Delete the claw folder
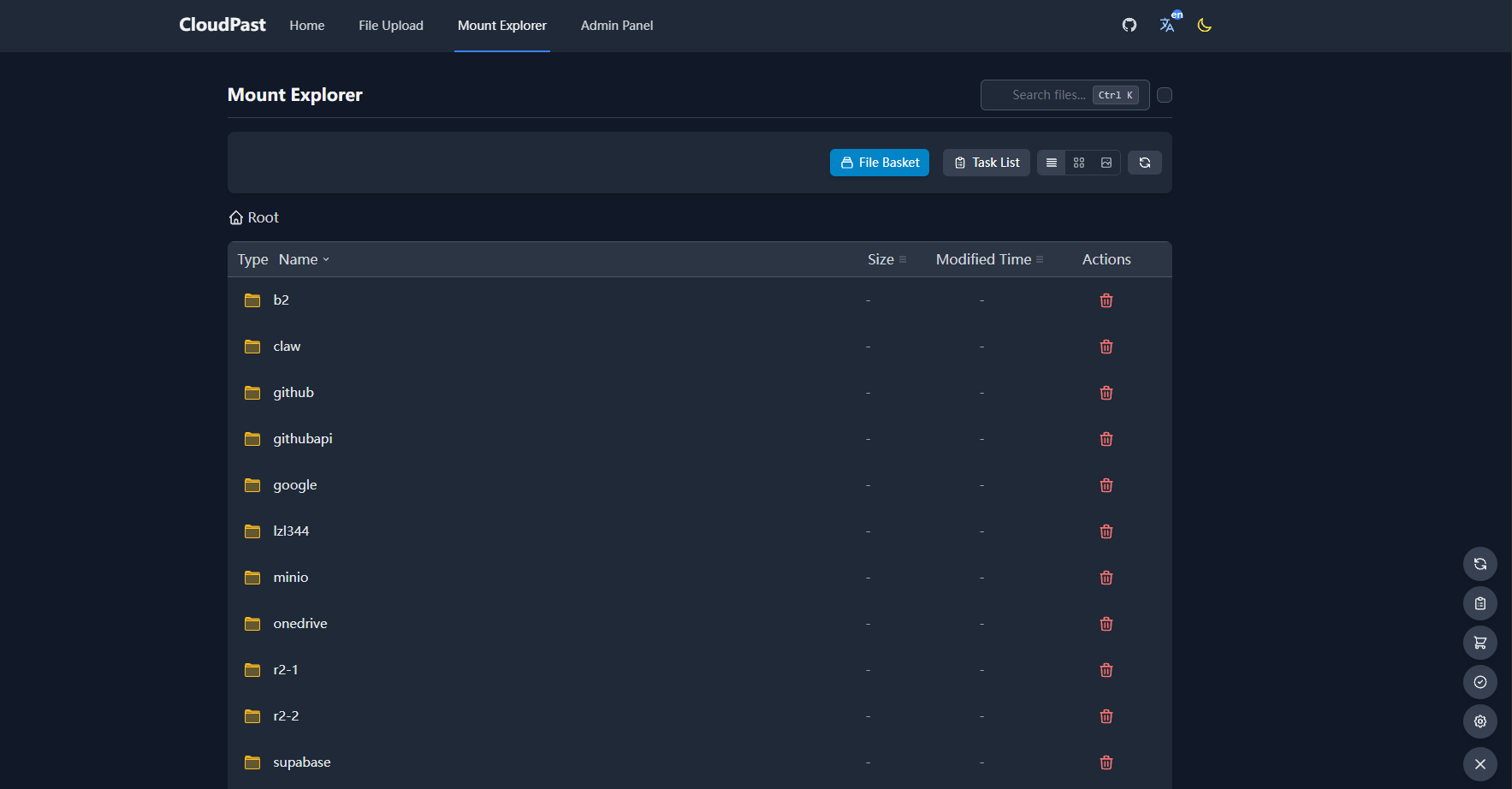The width and height of the screenshot is (1512, 789). click(x=1106, y=347)
